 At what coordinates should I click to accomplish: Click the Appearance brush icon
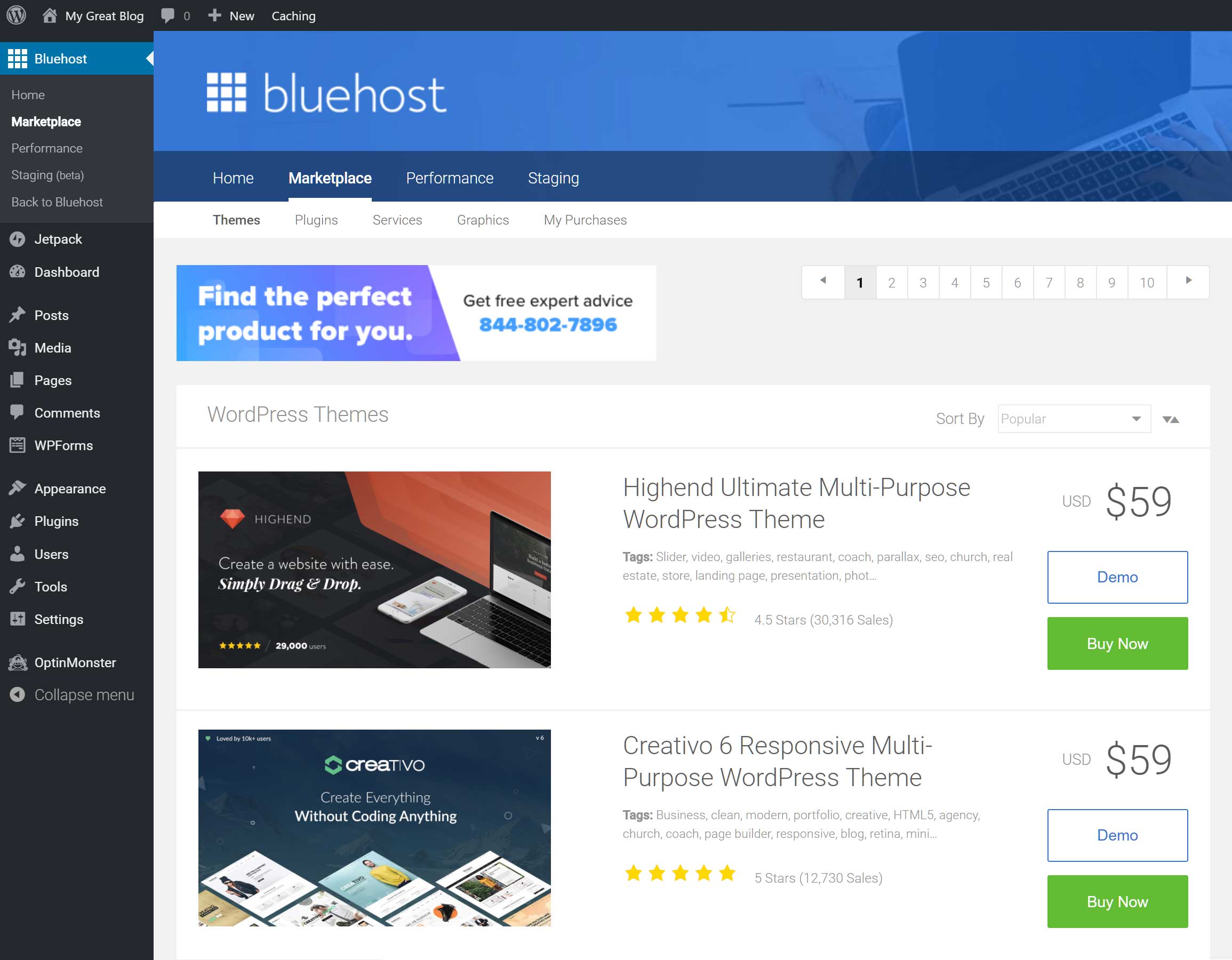[x=18, y=488]
